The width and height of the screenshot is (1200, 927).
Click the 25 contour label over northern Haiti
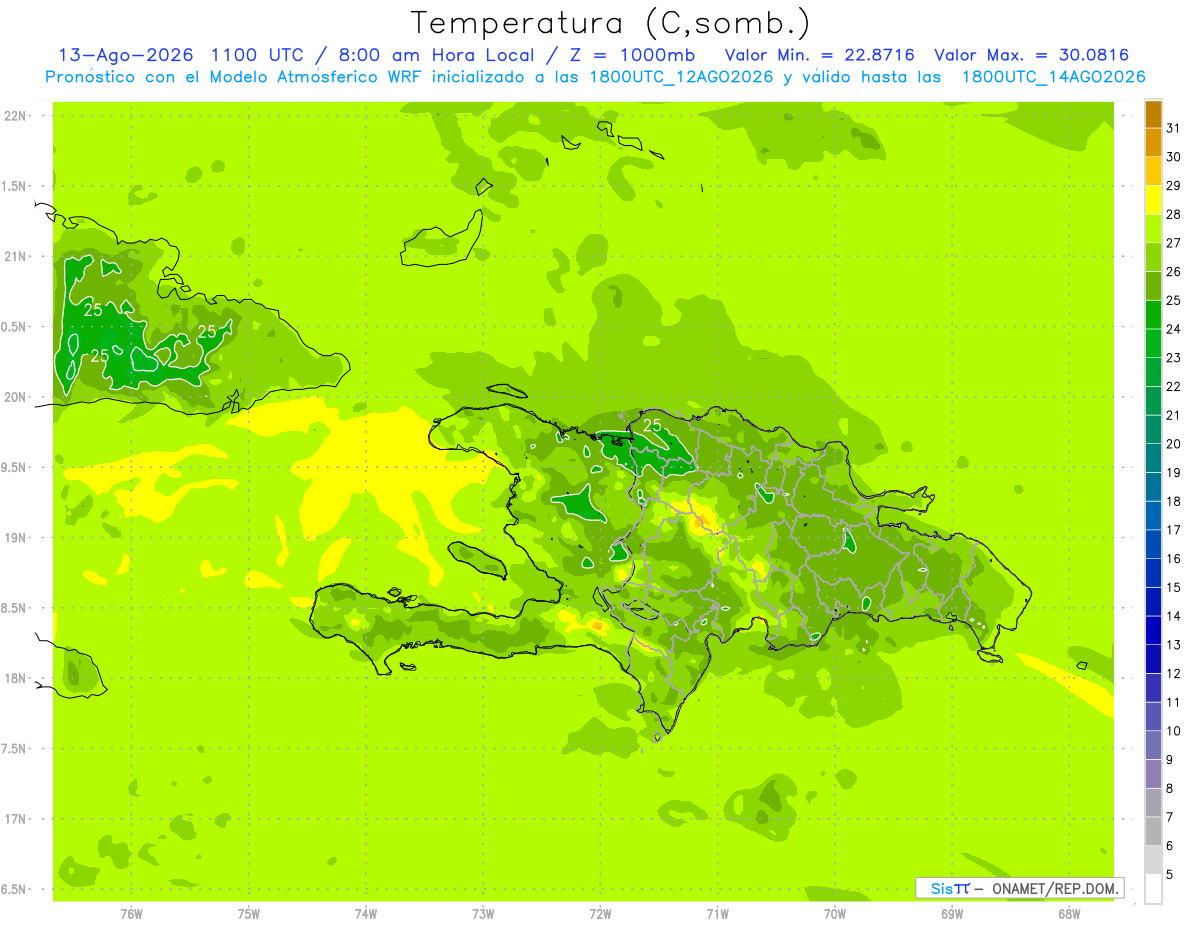tap(652, 425)
